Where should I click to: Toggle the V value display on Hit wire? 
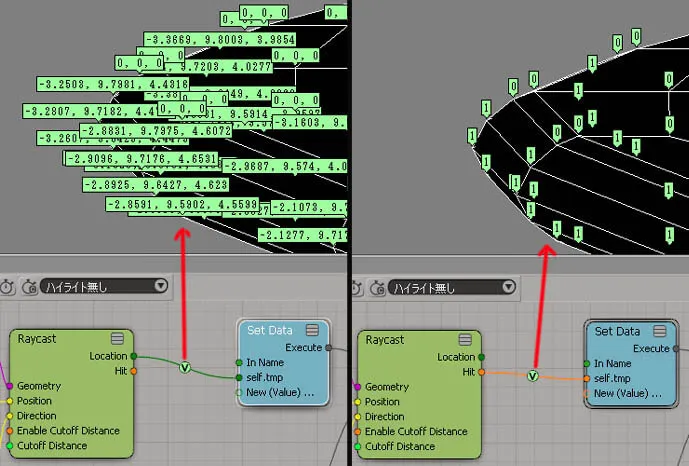533,376
